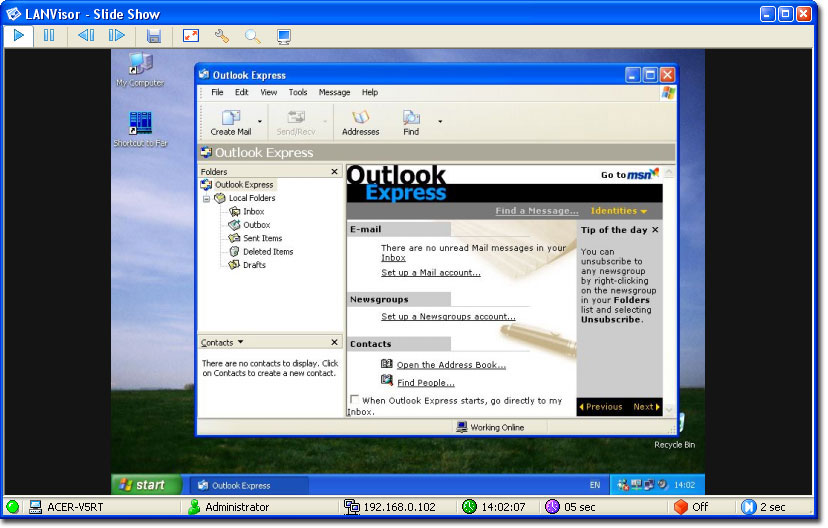The image size is (828, 528).
Task: Click Working Online status bar entry
Action: pos(490,427)
